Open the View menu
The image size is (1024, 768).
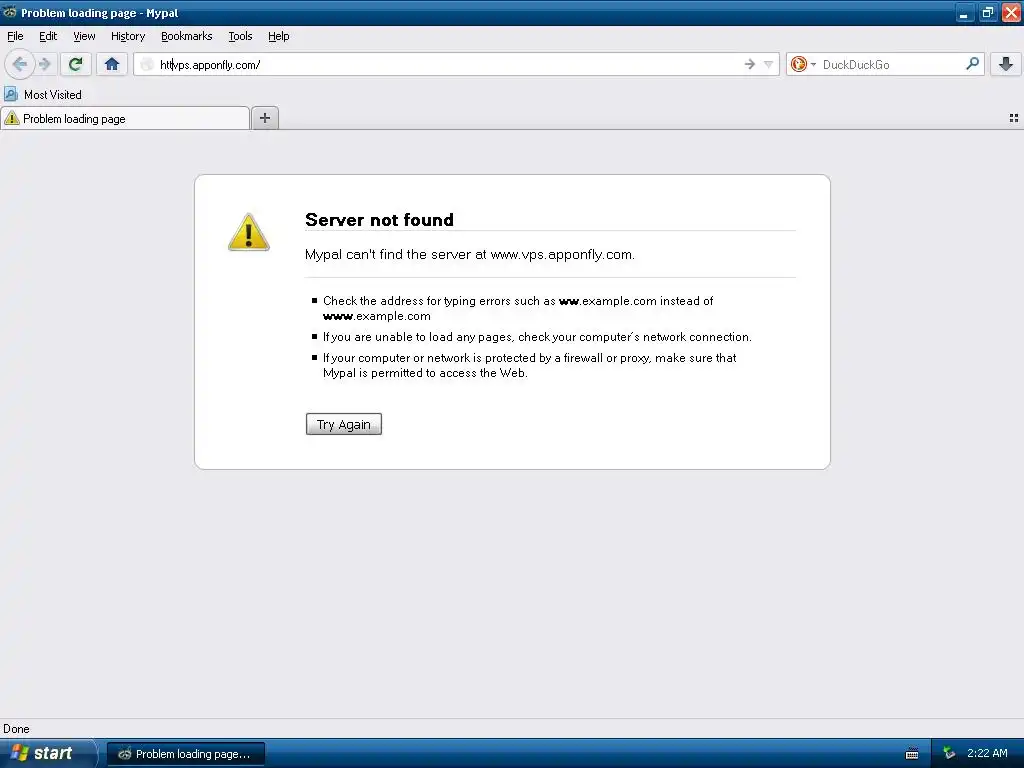(x=84, y=36)
